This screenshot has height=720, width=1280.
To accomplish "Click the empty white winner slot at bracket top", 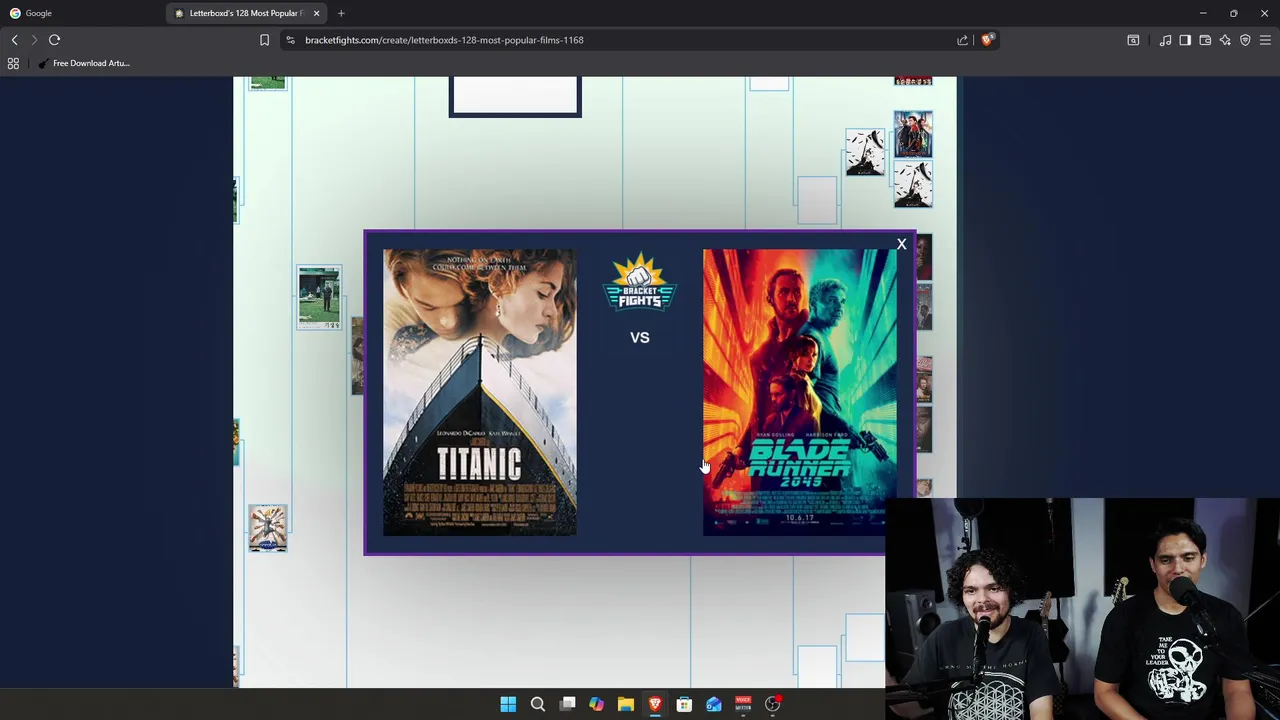I will pyautogui.click(x=515, y=97).
